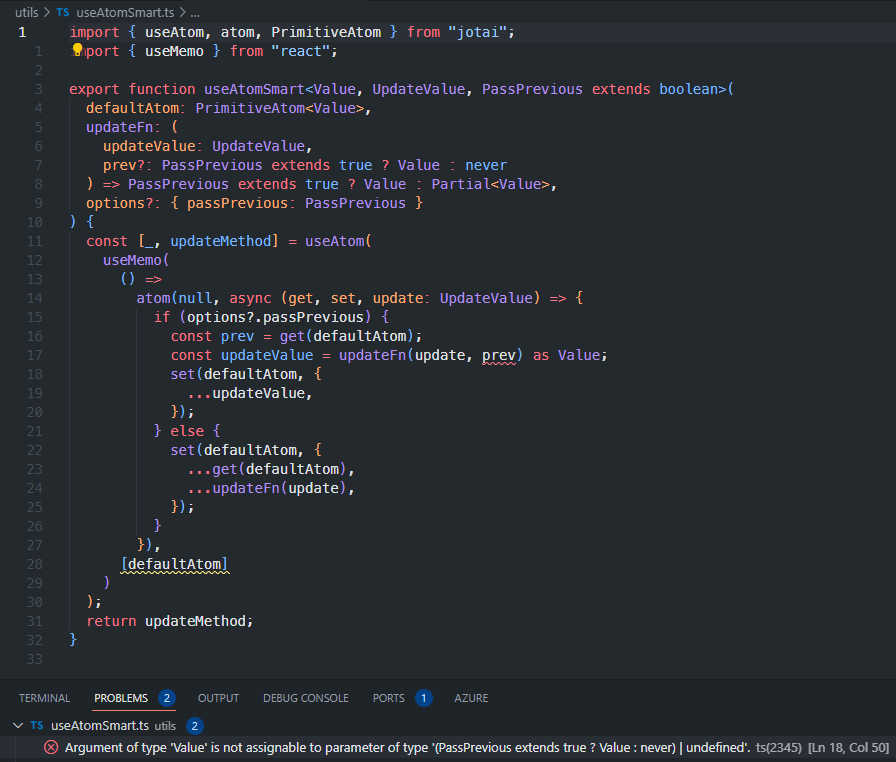Click the file problems count badge in list

coord(195,725)
